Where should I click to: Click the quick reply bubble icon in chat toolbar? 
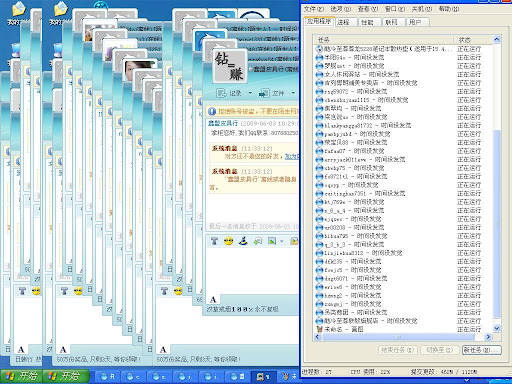(x=258, y=241)
